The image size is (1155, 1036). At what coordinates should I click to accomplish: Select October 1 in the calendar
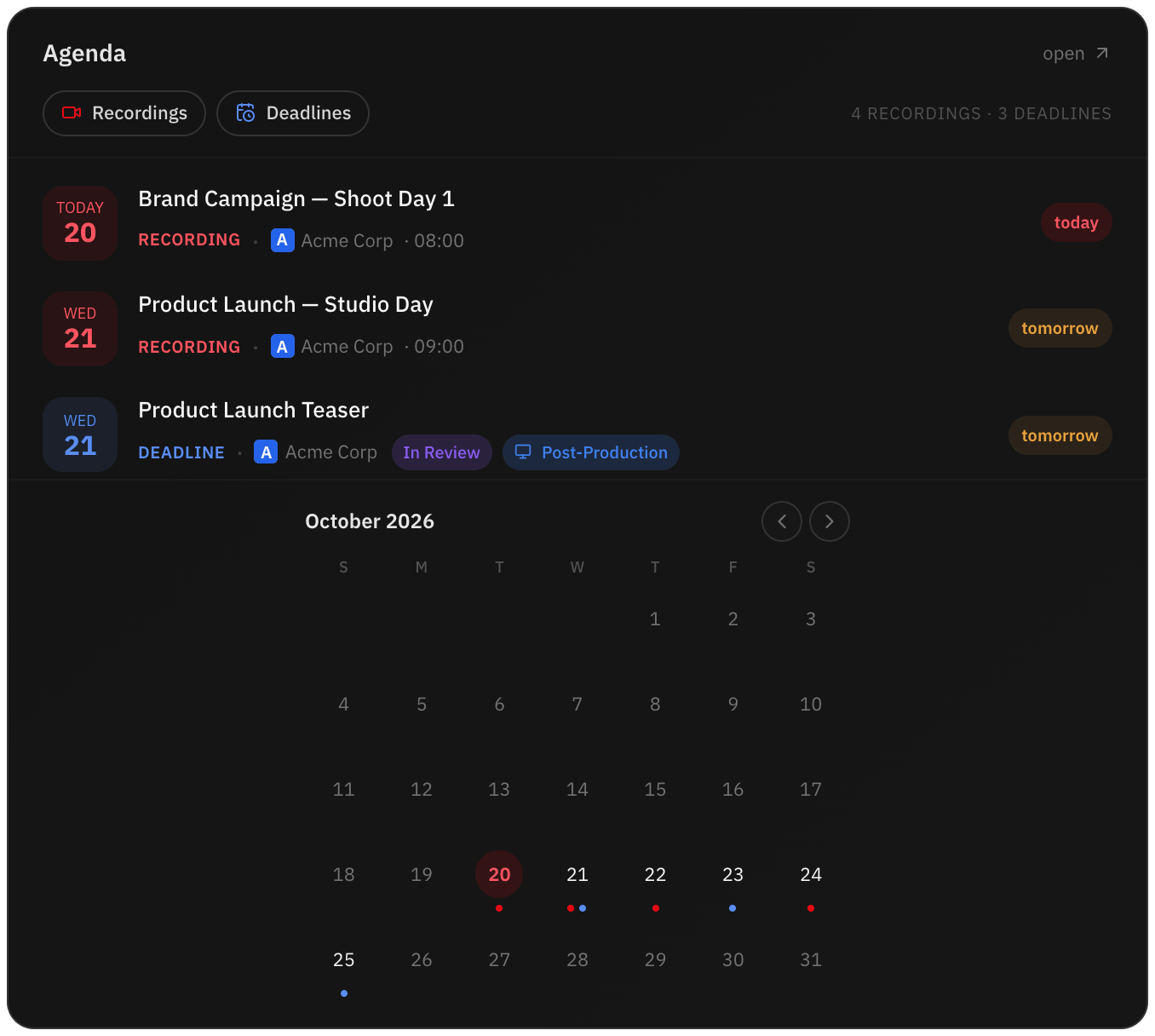655,619
